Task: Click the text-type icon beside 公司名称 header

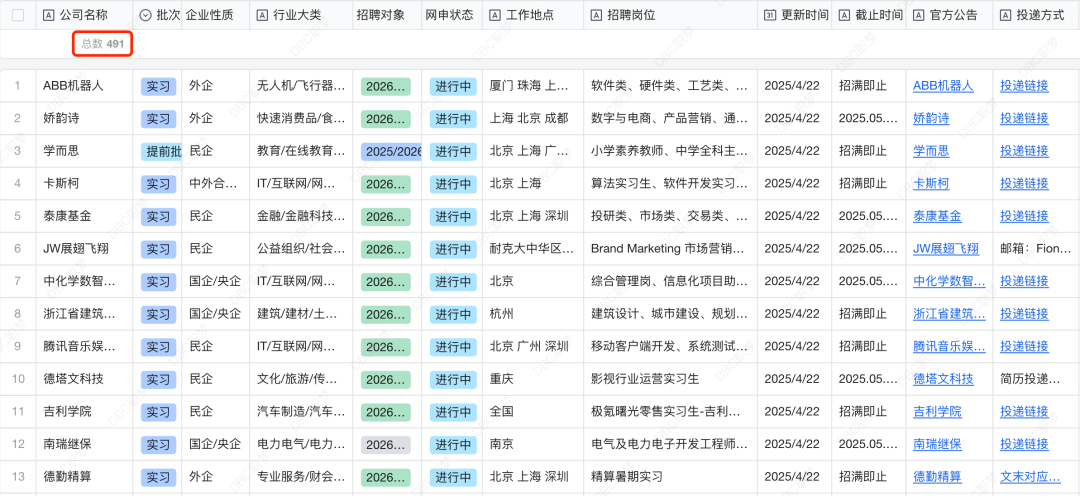Action: click(x=48, y=15)
